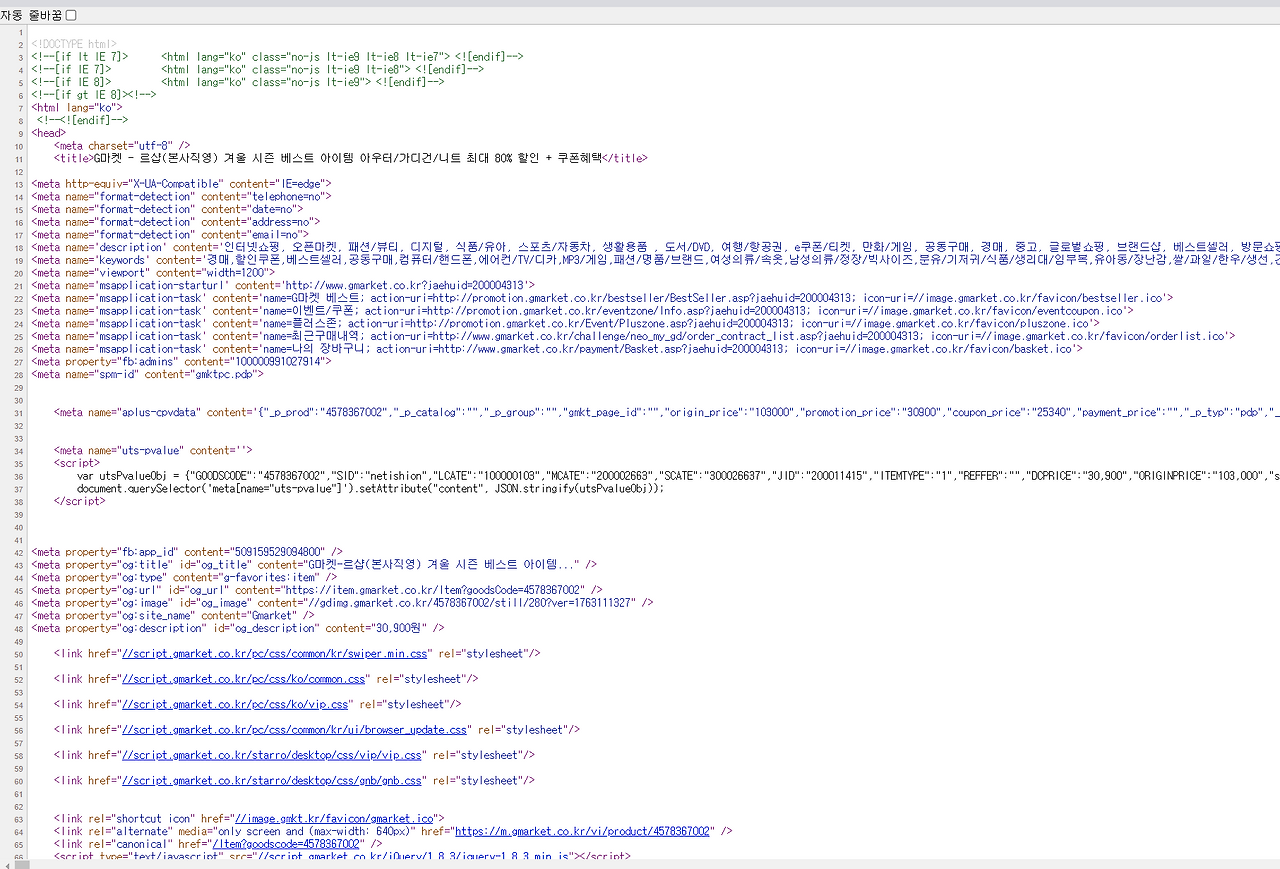The image size is (1280, 869).
Task: Open the starro/desktop/css/vip/vip.css link
Action: pyautogui.click(x=272, y=755)
